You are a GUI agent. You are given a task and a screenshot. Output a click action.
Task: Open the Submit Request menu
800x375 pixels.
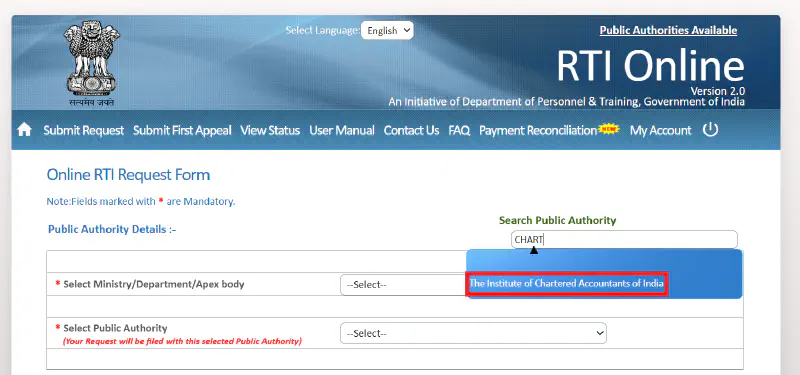[84, 131]
